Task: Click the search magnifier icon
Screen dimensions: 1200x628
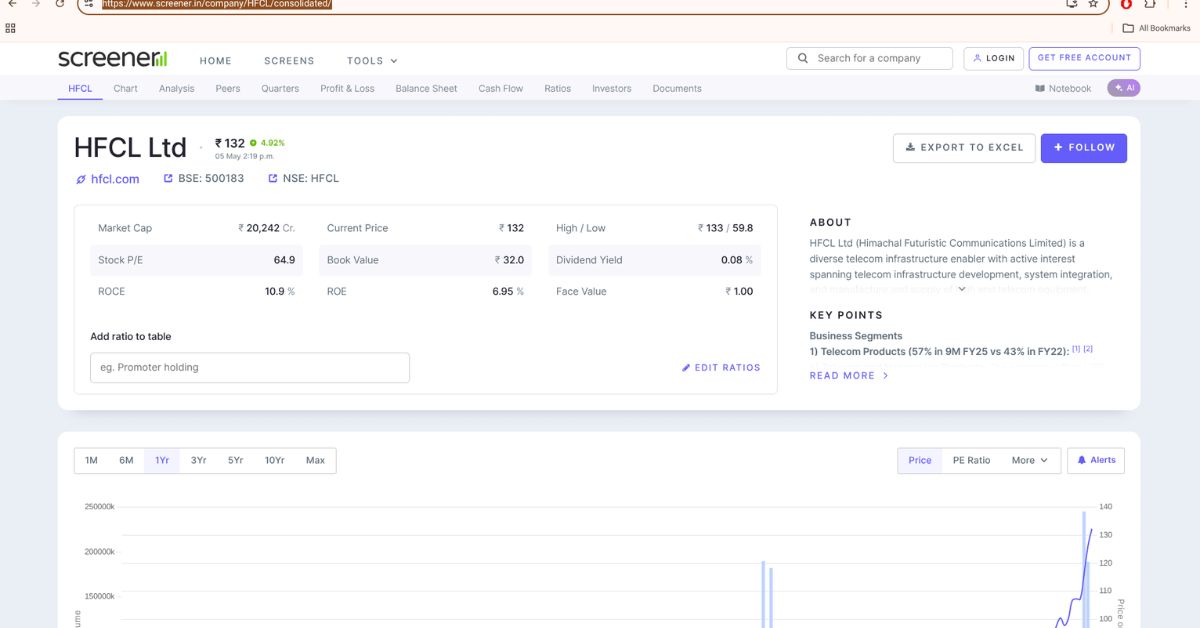Action: [x=803, y=58]
